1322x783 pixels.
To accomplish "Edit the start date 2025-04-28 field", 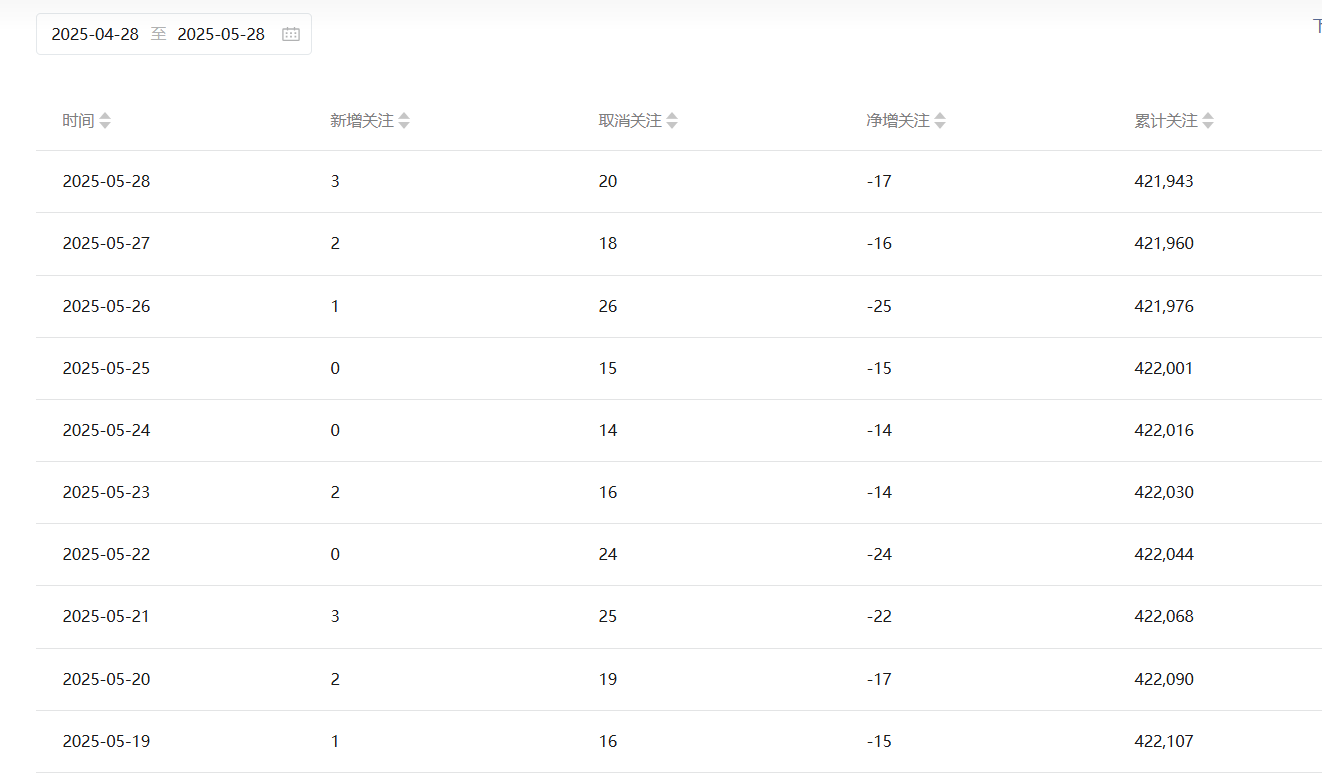I will (x=95, y=34).
